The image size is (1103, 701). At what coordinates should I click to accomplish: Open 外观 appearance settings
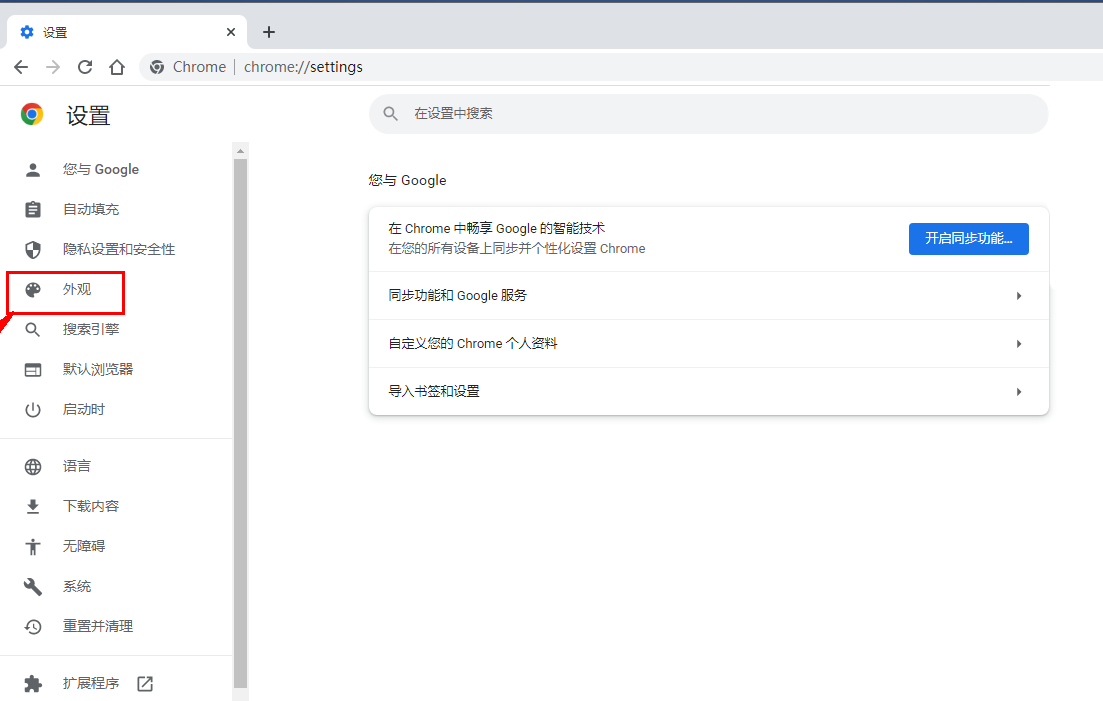(x=77, y=290)
